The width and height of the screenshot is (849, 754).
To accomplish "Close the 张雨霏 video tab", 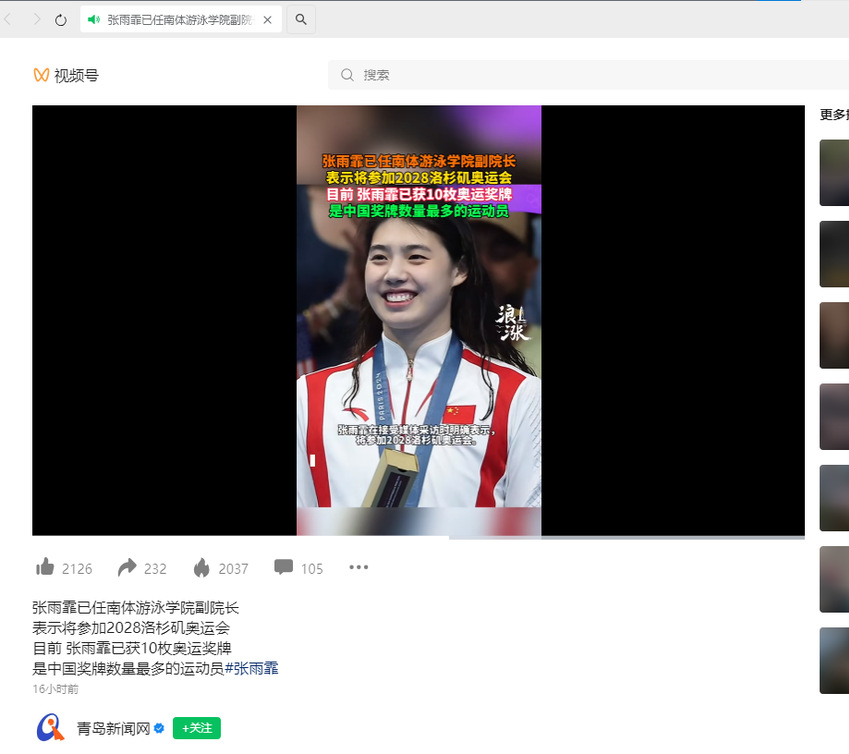I will point(267,20).
